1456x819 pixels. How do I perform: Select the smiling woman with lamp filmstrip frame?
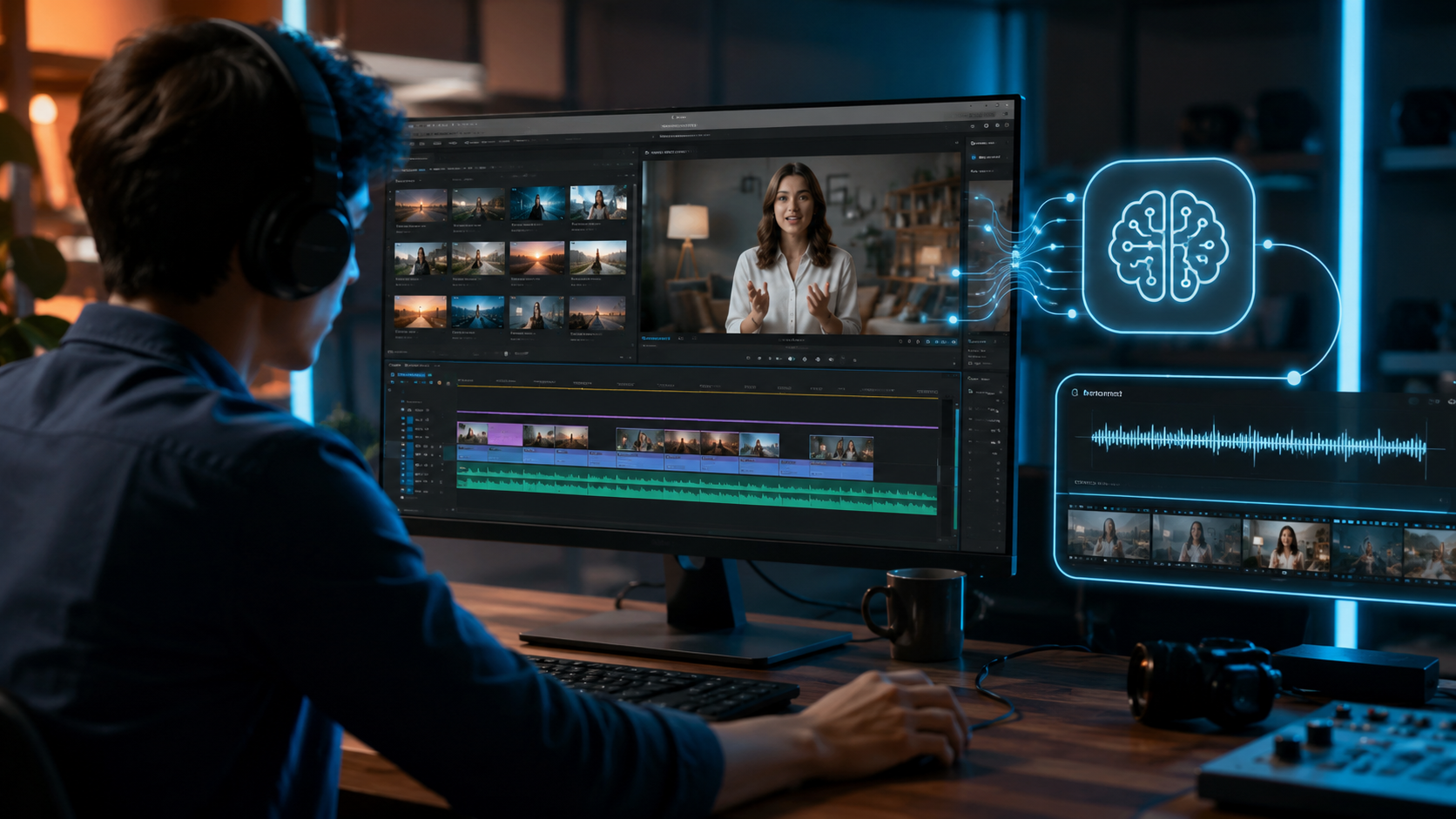coord(1286,545)
